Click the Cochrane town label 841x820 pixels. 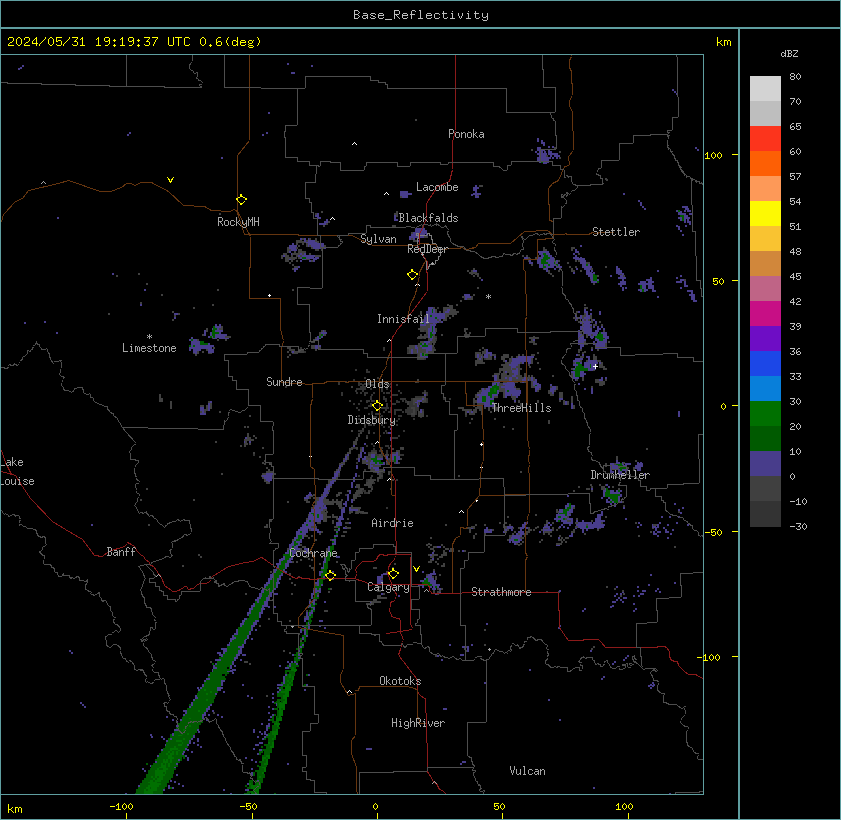pyautogui.click(x=313, y=553)
